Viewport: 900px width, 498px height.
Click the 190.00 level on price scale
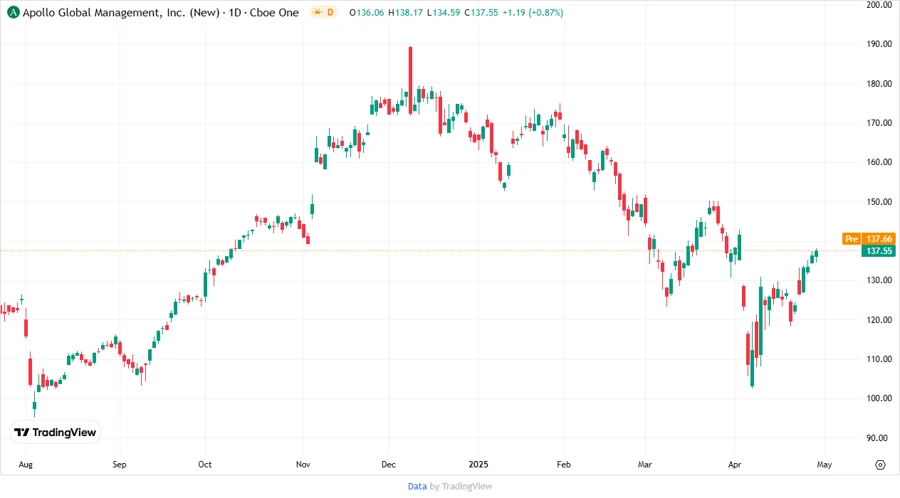coord(879,44)
